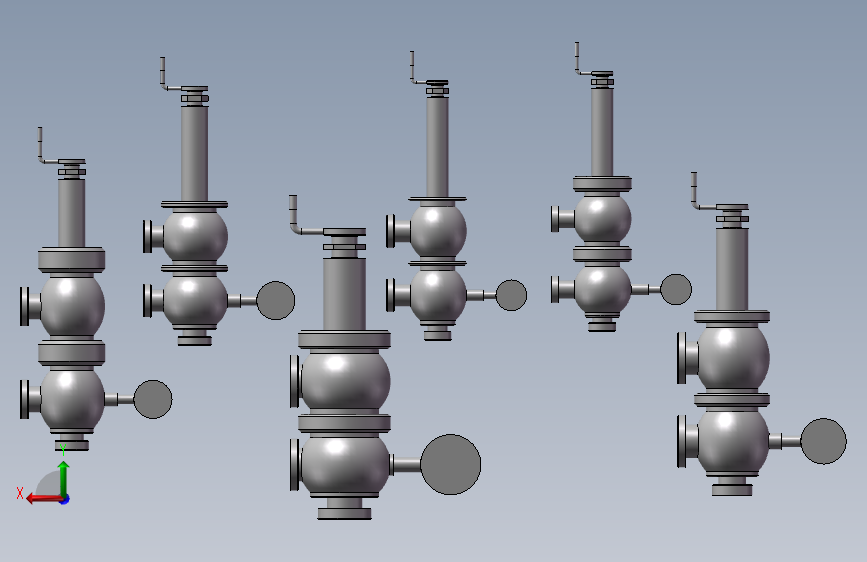The image size is (867, 562).
Task: Click the blue Z axis ball of the triad
Action: [65, 500]
